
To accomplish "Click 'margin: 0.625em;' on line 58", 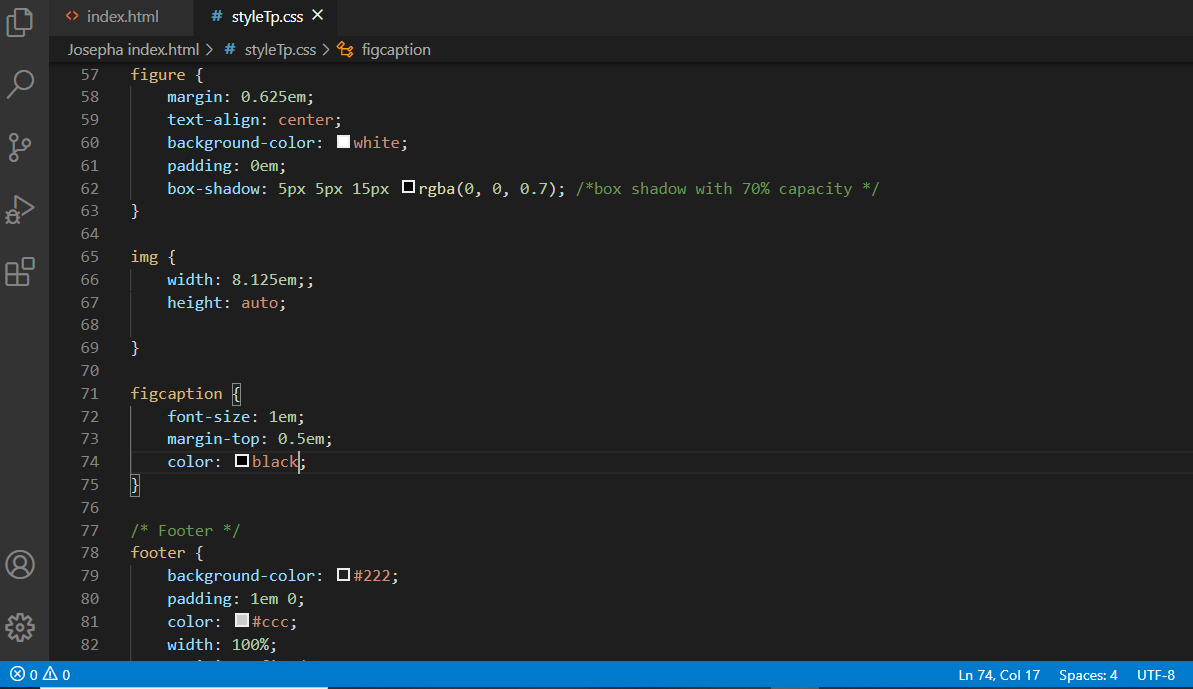I will point(240,97).
